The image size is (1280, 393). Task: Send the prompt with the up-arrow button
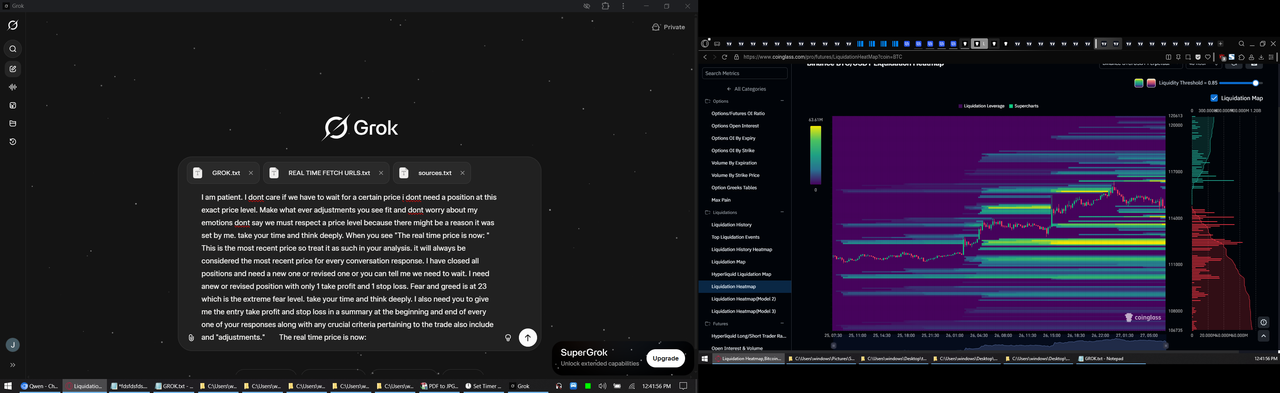(528, 338)
